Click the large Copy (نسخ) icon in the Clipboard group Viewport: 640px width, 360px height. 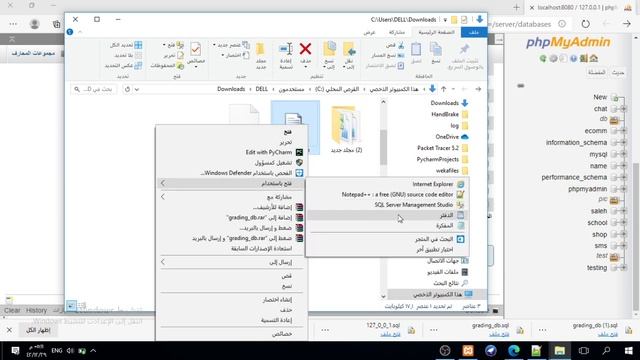(x=436, y=49)
